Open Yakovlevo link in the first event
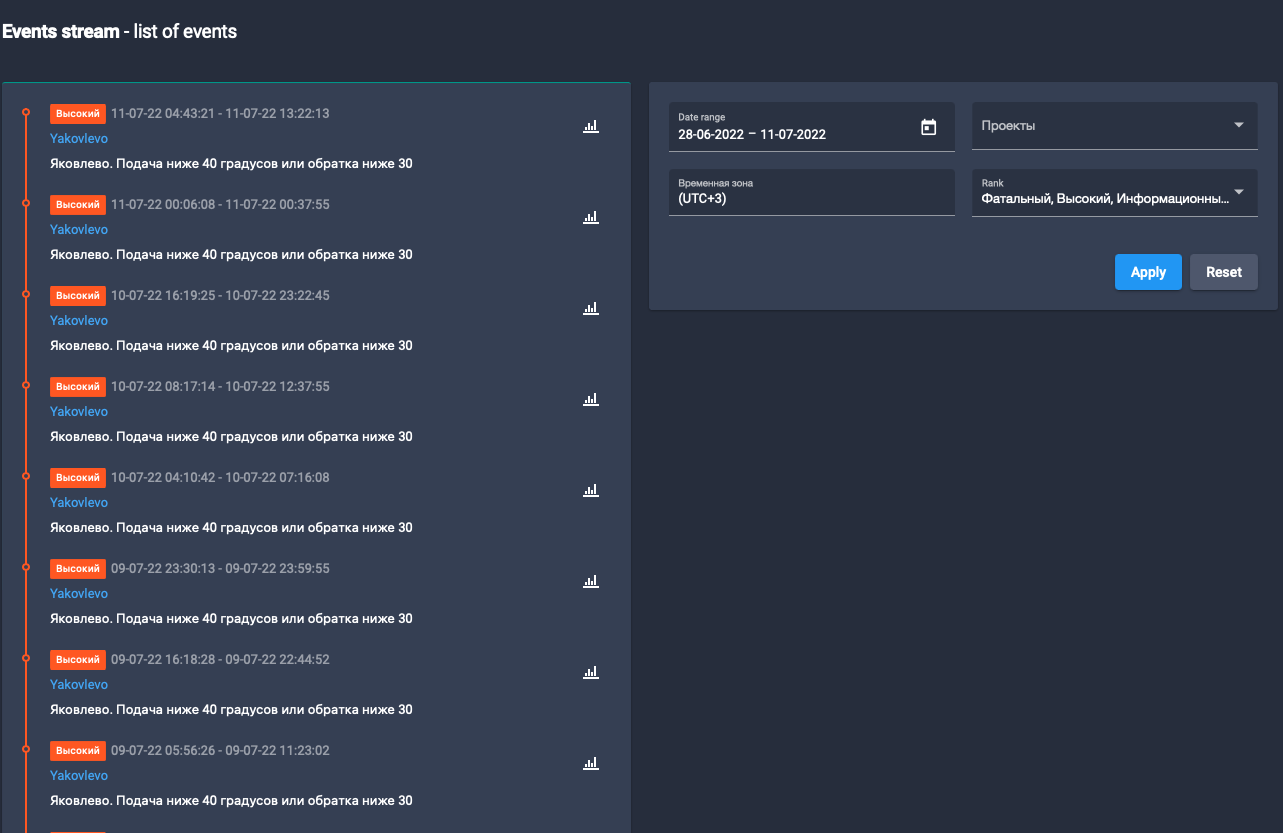The height and width of the screenshot is (833, 1283). tap(79, 139)
